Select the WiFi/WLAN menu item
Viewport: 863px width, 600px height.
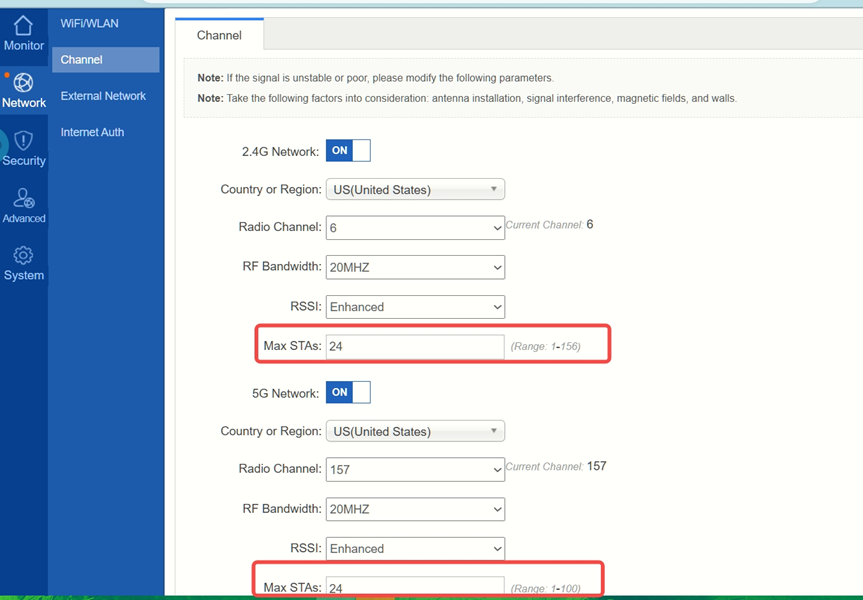(90, 23)
